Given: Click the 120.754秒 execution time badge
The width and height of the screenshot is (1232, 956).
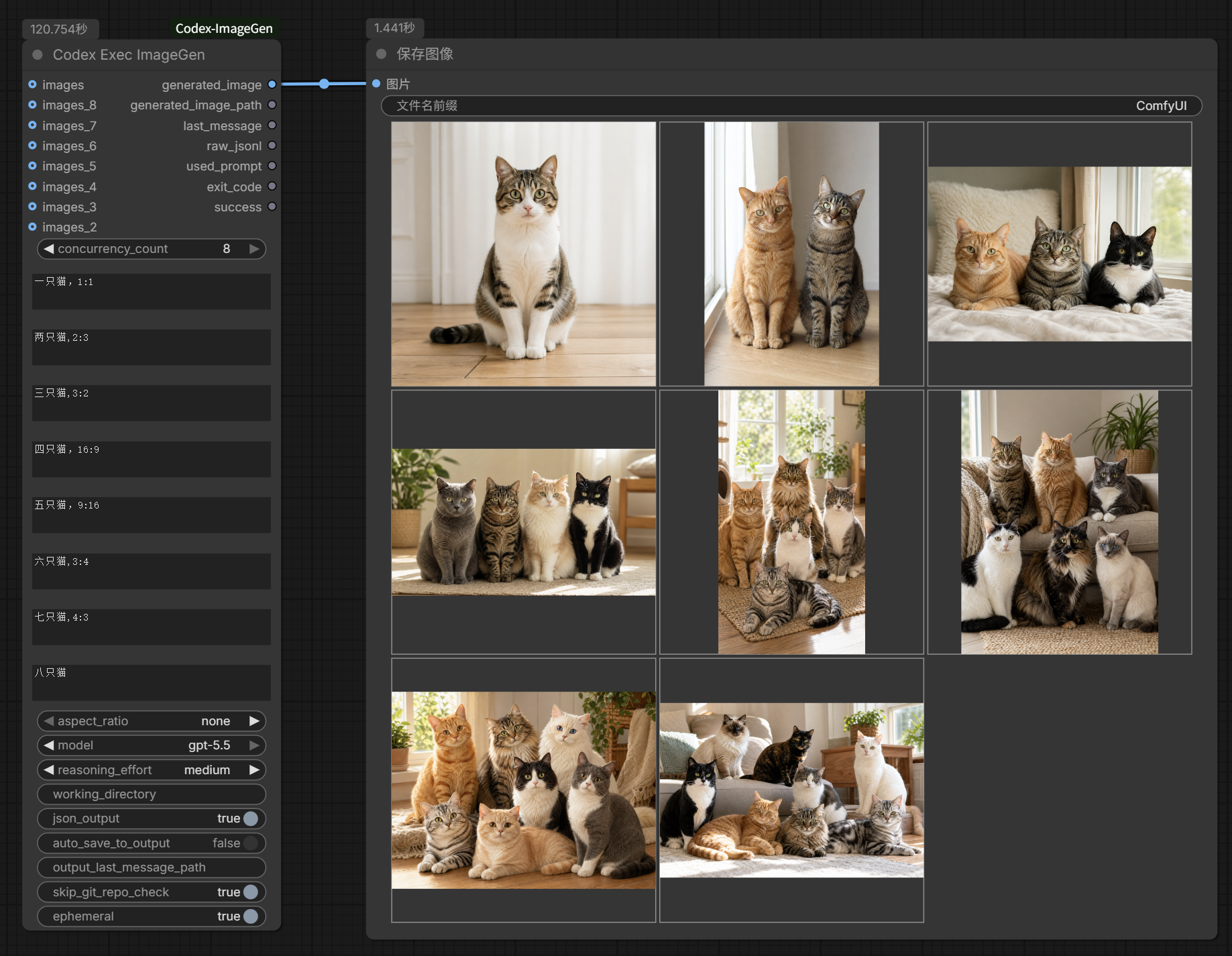Looking at the screenshot, I should [x=60, y=29].
